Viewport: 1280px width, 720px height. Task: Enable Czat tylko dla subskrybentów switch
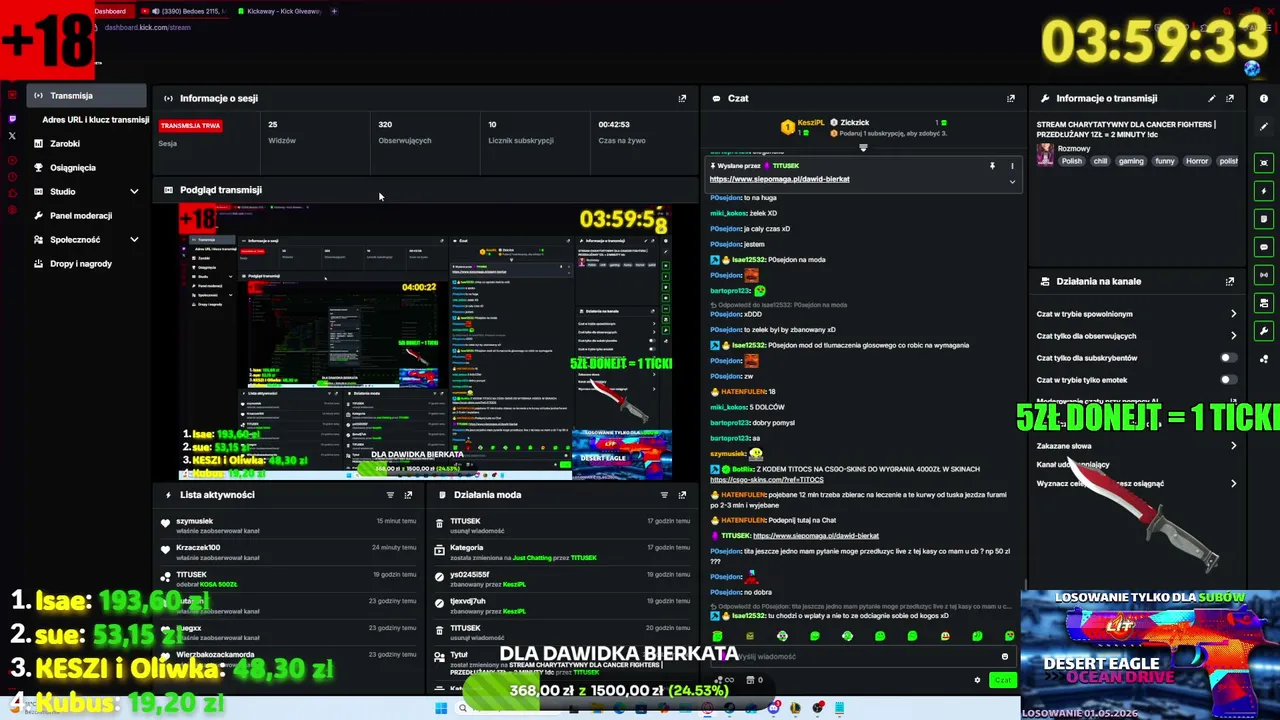point(1227,358)
